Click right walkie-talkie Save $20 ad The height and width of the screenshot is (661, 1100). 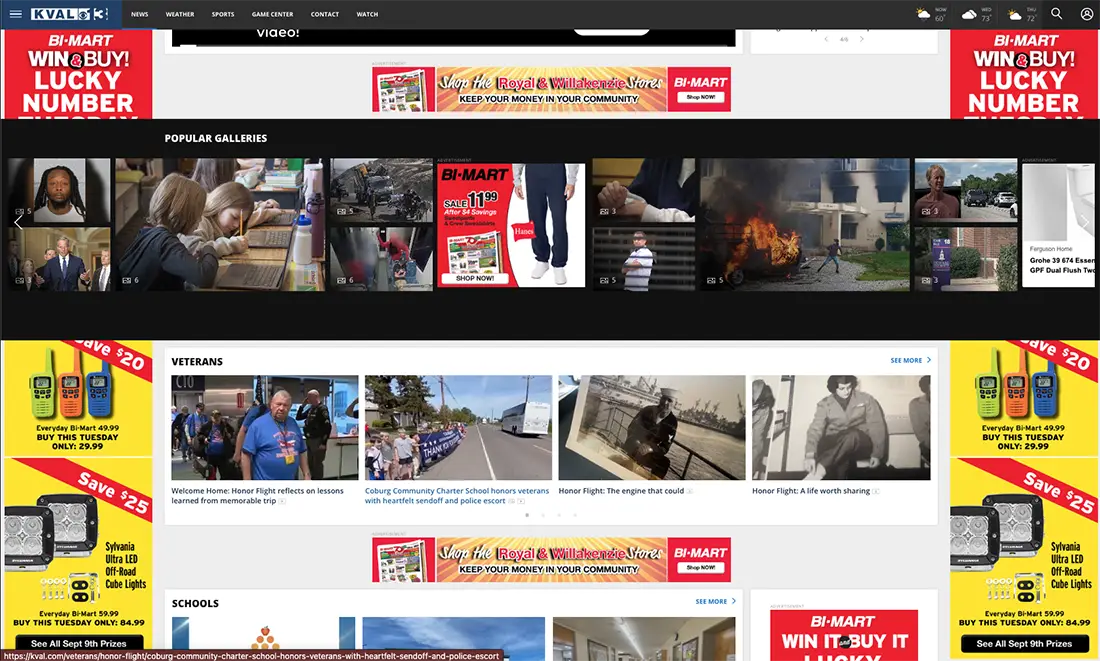pyautogui.click(x=1024, y=398)
